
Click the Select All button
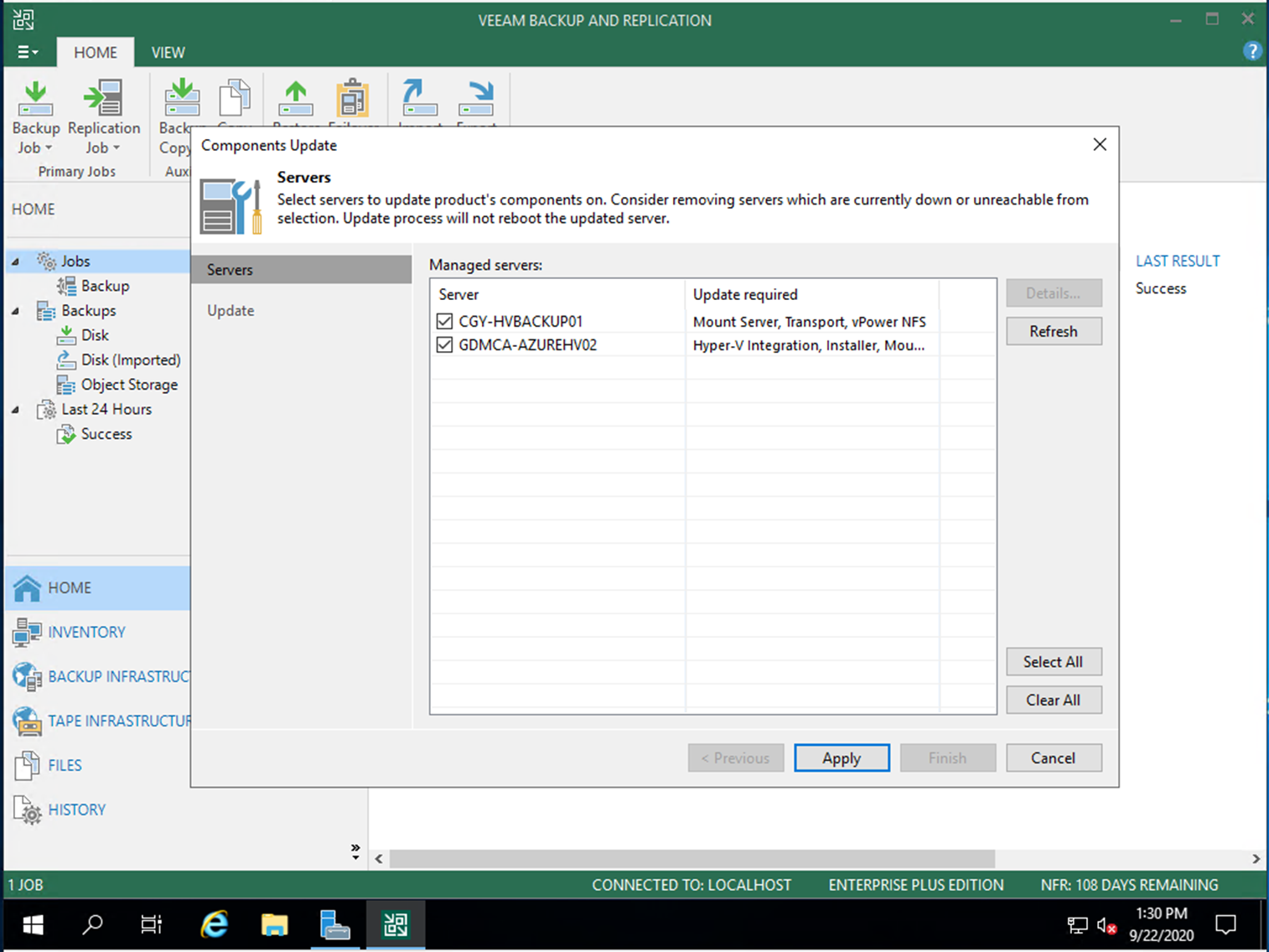point(1054,661)
